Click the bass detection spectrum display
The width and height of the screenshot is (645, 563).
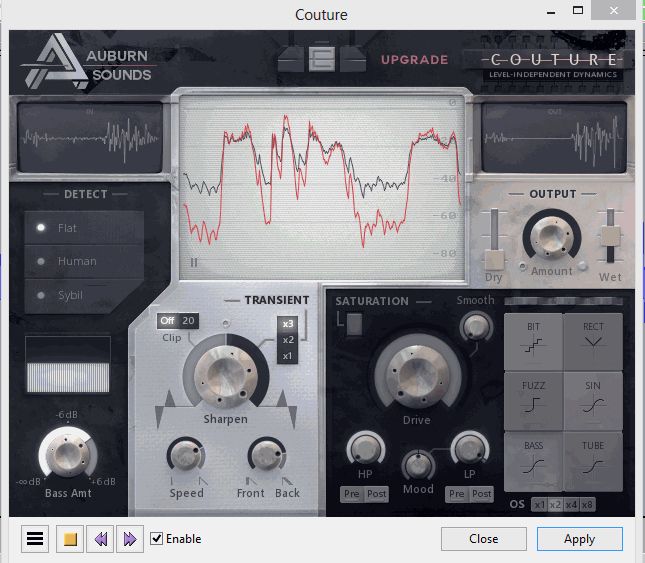tap(68, 365)
